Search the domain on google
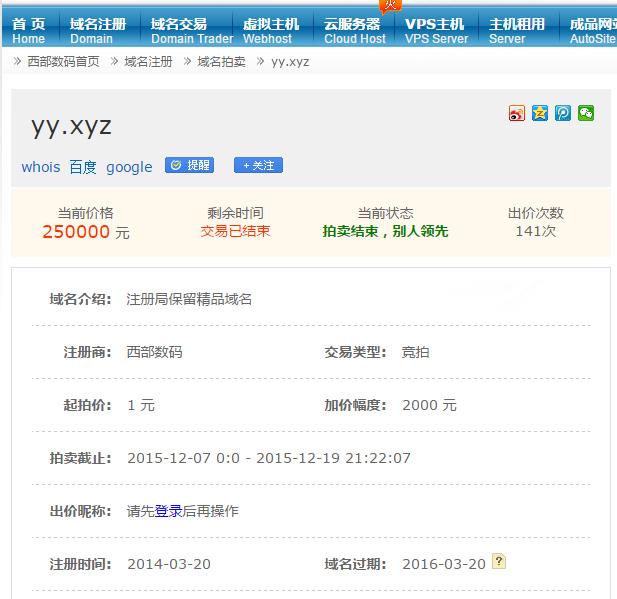Screen dimensions: 617x599 coord(129,168)
